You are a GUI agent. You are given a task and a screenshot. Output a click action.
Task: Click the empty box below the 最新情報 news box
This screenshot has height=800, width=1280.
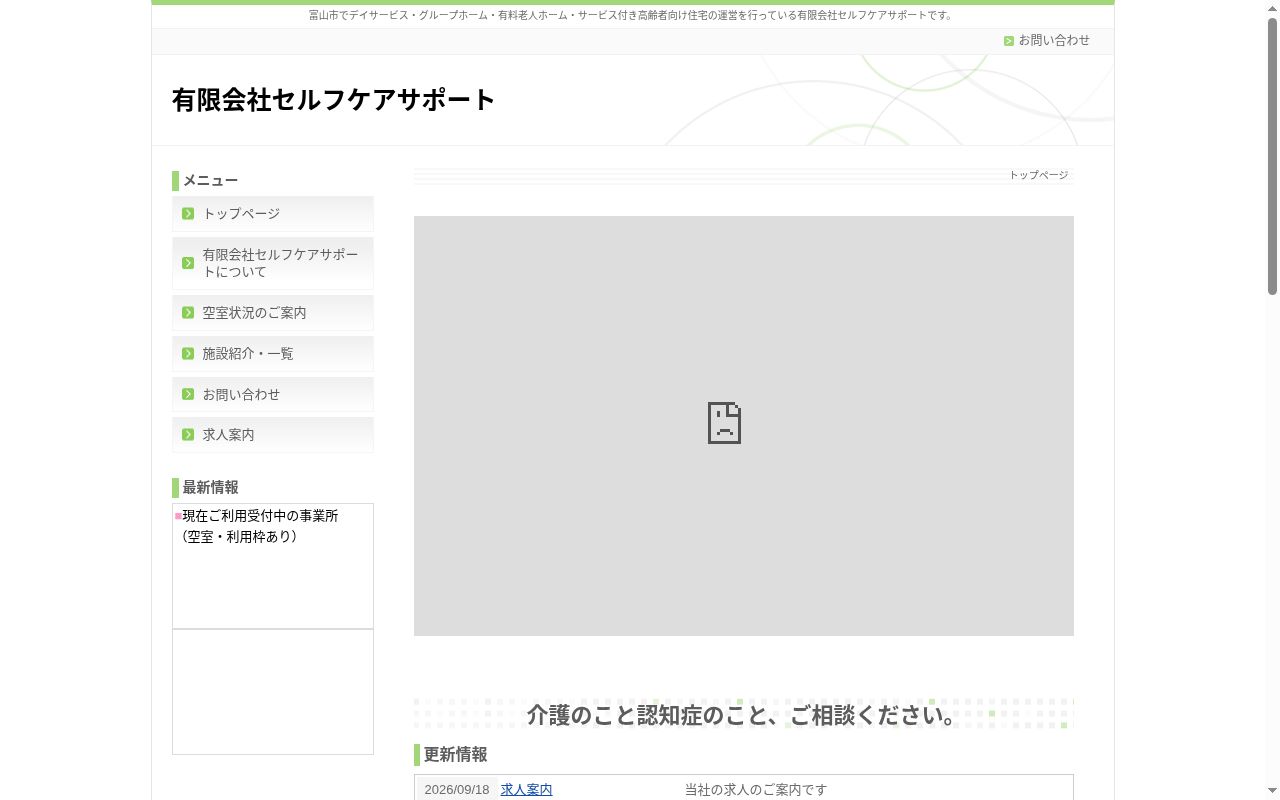point(273,692)
